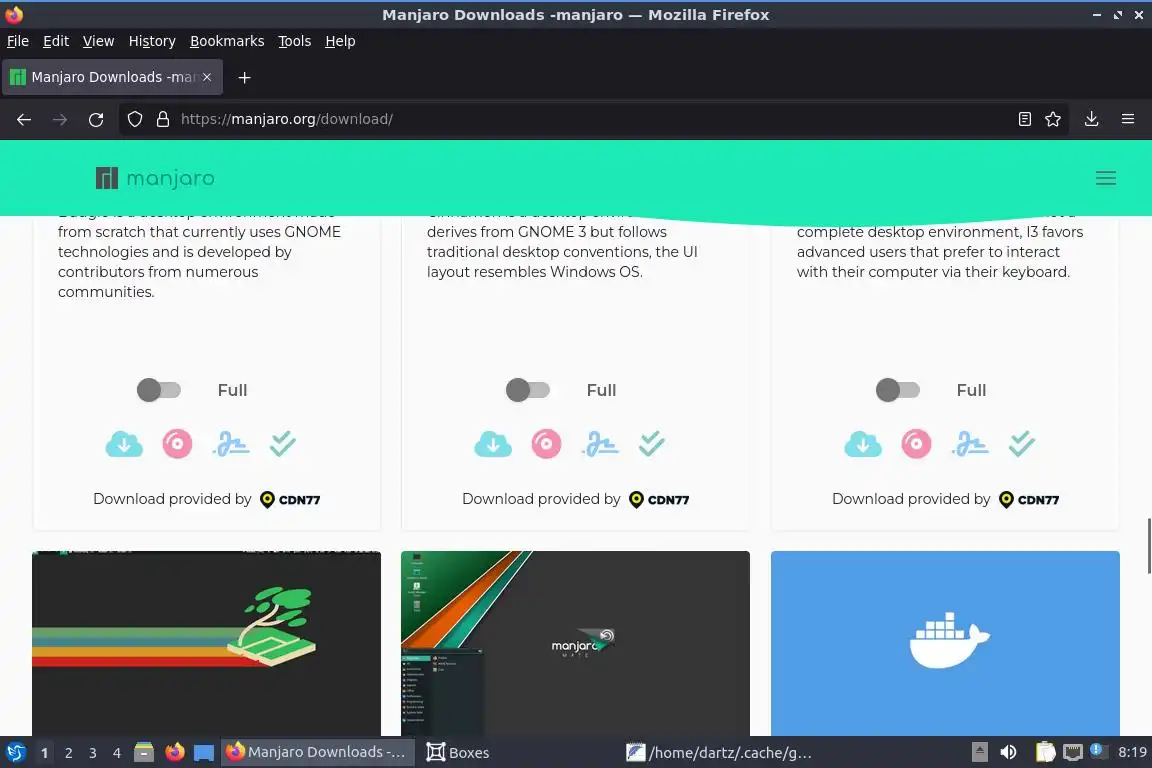Open the Help menu

point(340,41)
